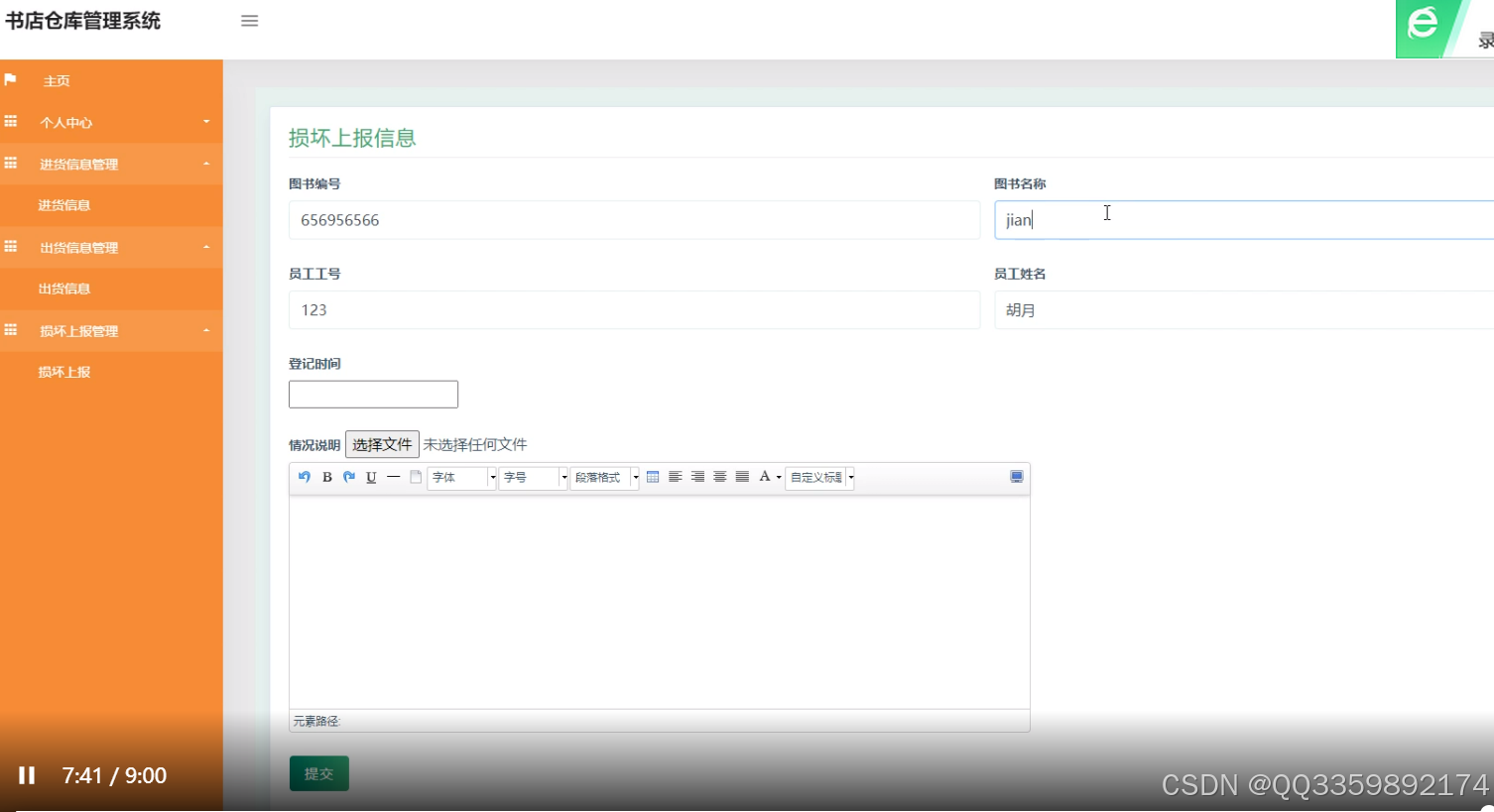
Task: Click the 员工工号 field containing 123
Action: [634, 310]
